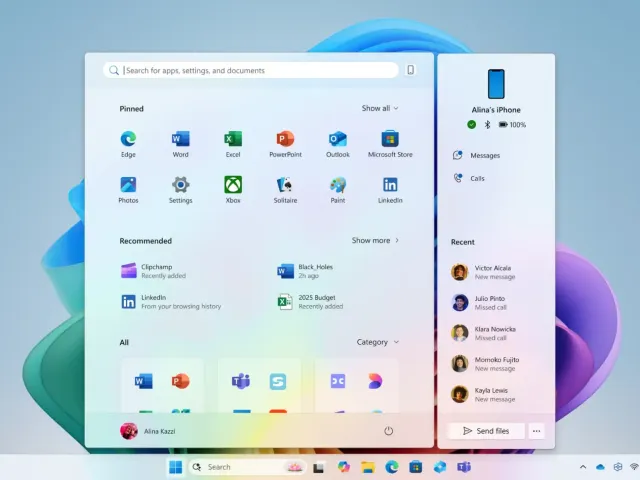Click the Windows Start button on taskbar
This screenshot has width=640, height=480.
[x=176, y=467]
